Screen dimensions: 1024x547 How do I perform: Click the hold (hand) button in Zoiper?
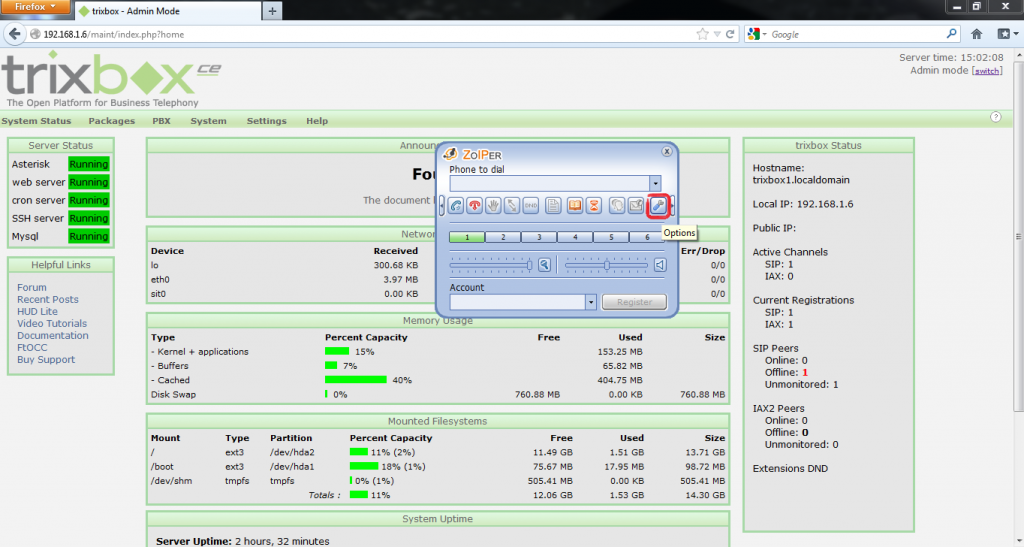coord(493,206)
